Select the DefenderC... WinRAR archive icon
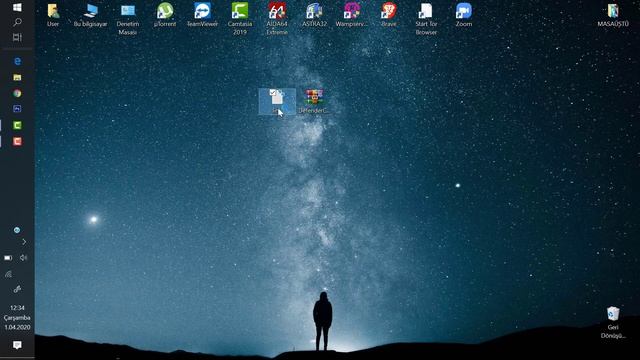This screenshot has height=360, width=640. tap(314, 101)
